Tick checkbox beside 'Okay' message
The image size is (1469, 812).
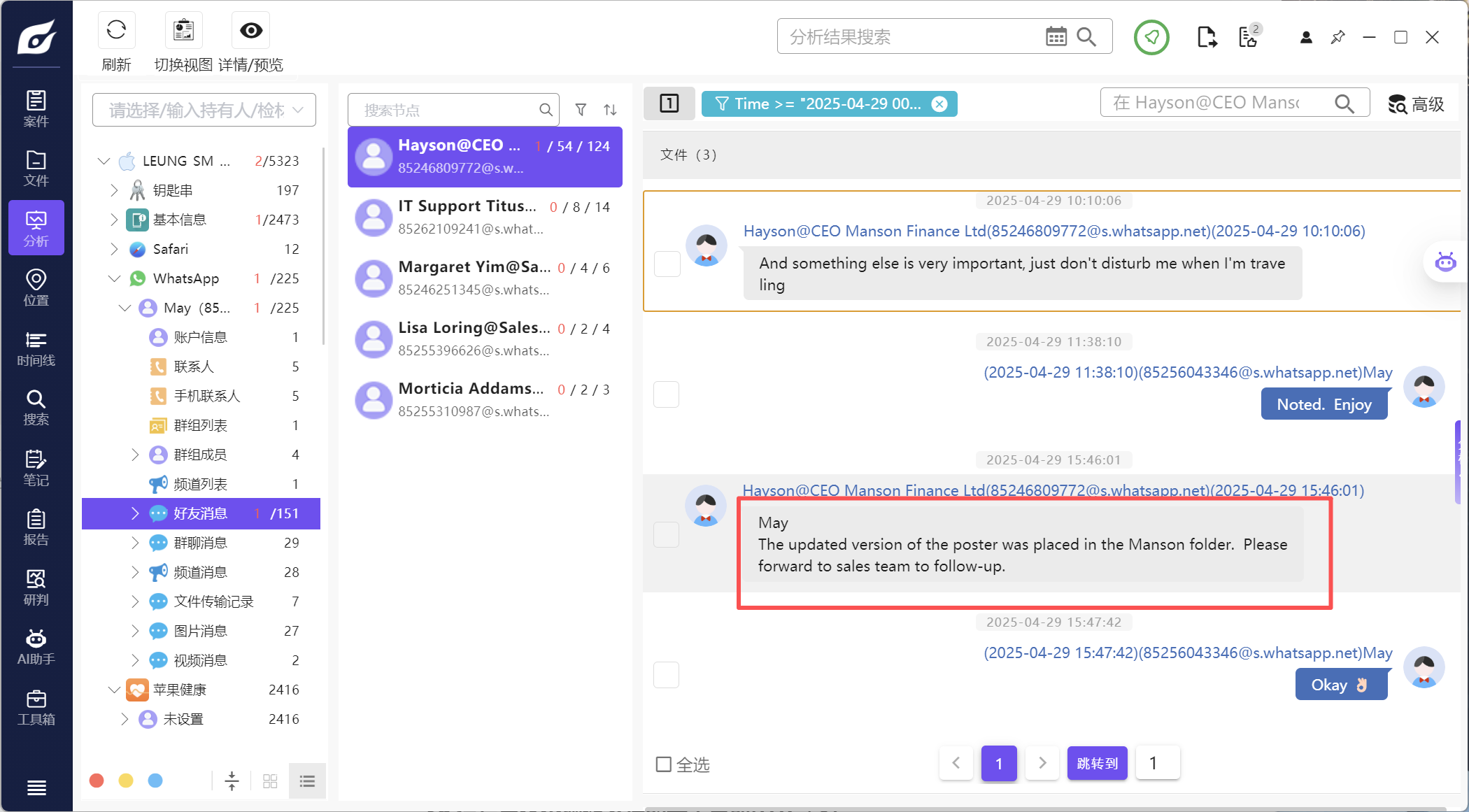click(666, 675)
